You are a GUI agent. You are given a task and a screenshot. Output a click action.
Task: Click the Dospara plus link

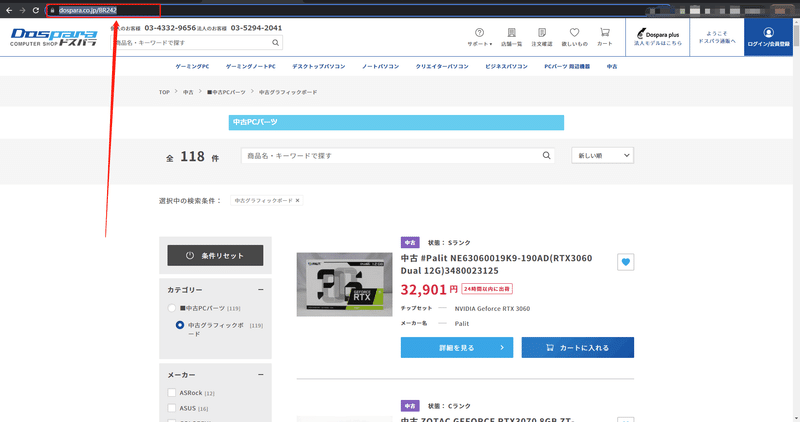[658, 37]
